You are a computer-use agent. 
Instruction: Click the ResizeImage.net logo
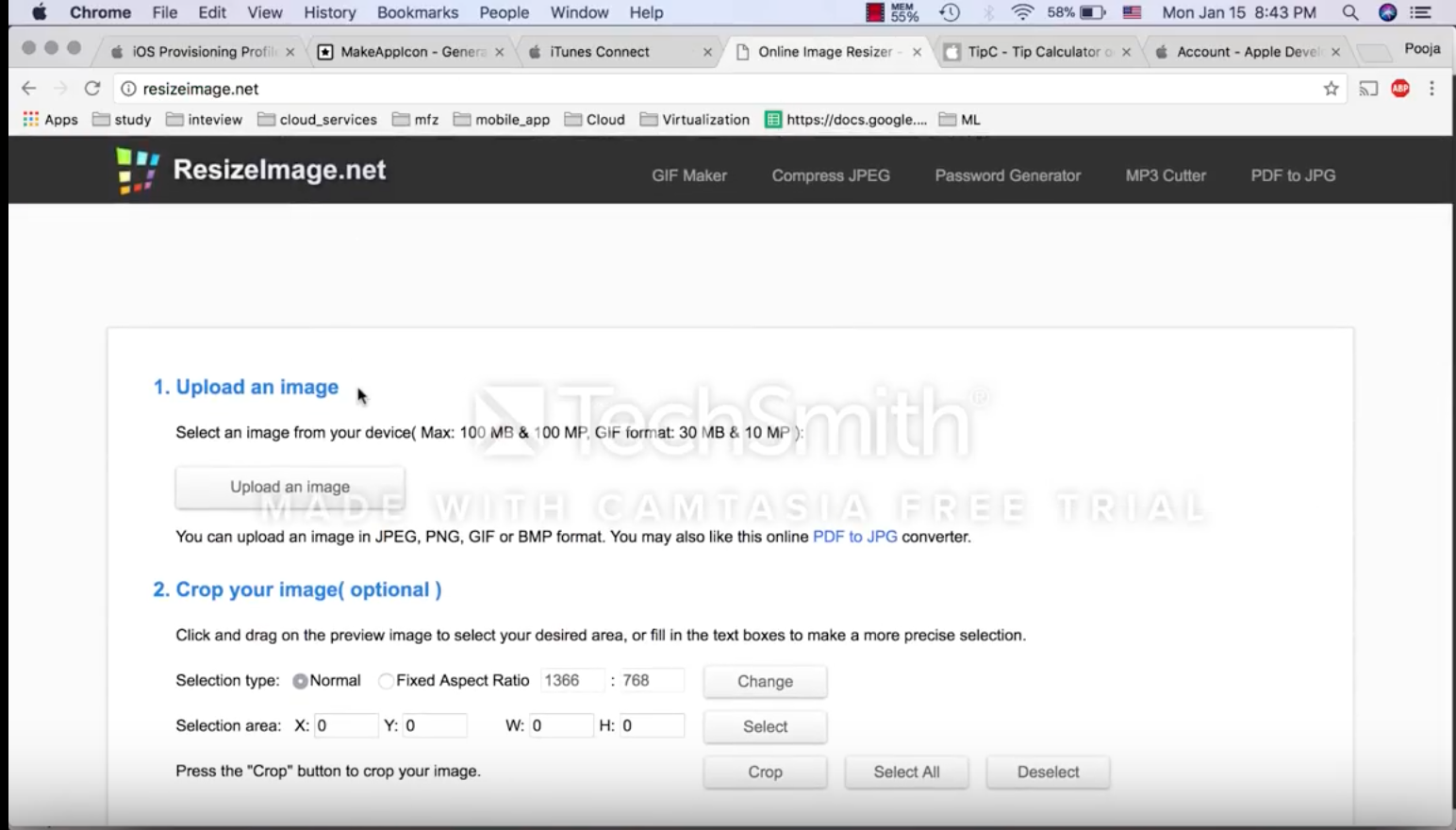[x=251, y=171]
